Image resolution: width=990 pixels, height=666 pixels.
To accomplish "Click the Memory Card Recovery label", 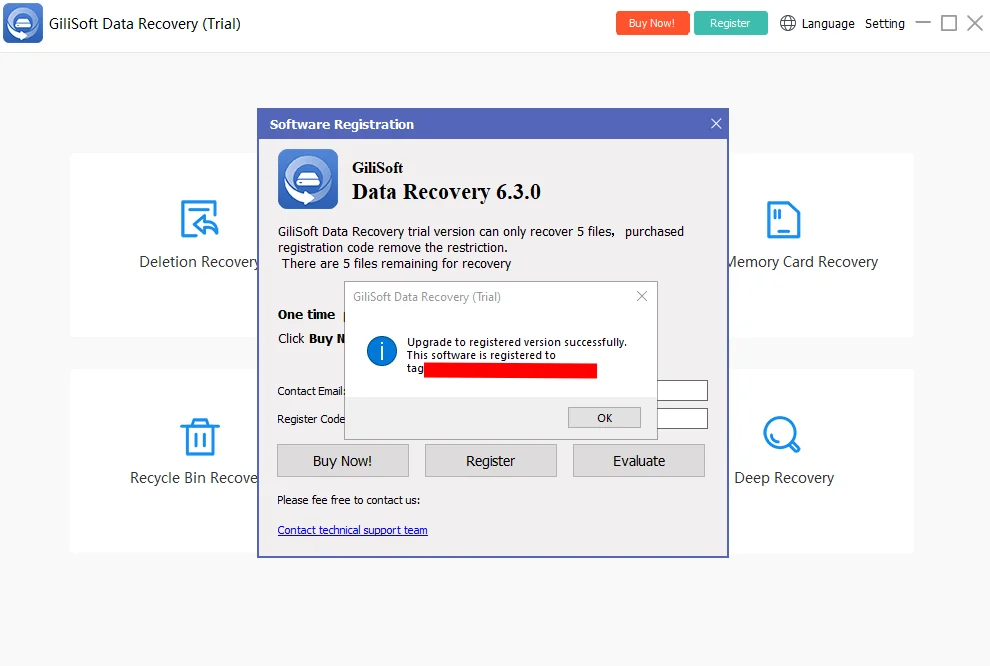I will pyautogui.click(x=803, y=262).
